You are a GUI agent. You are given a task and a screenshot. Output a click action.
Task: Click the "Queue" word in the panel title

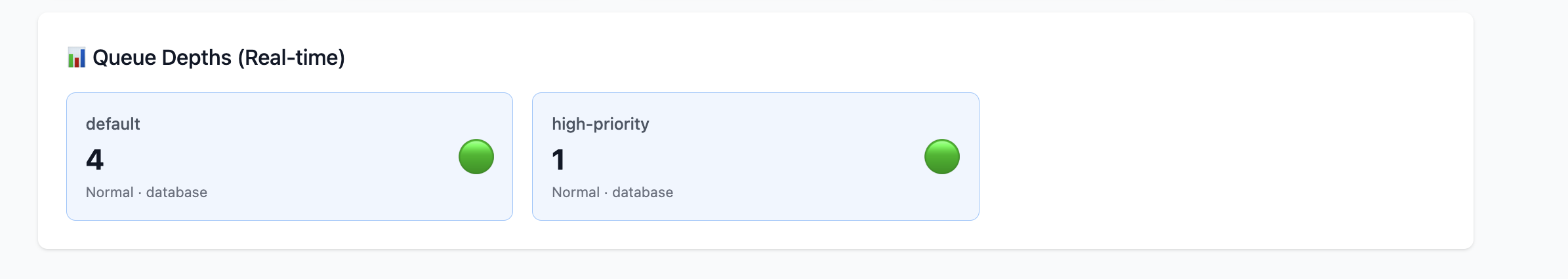click(x=124, y=58)
